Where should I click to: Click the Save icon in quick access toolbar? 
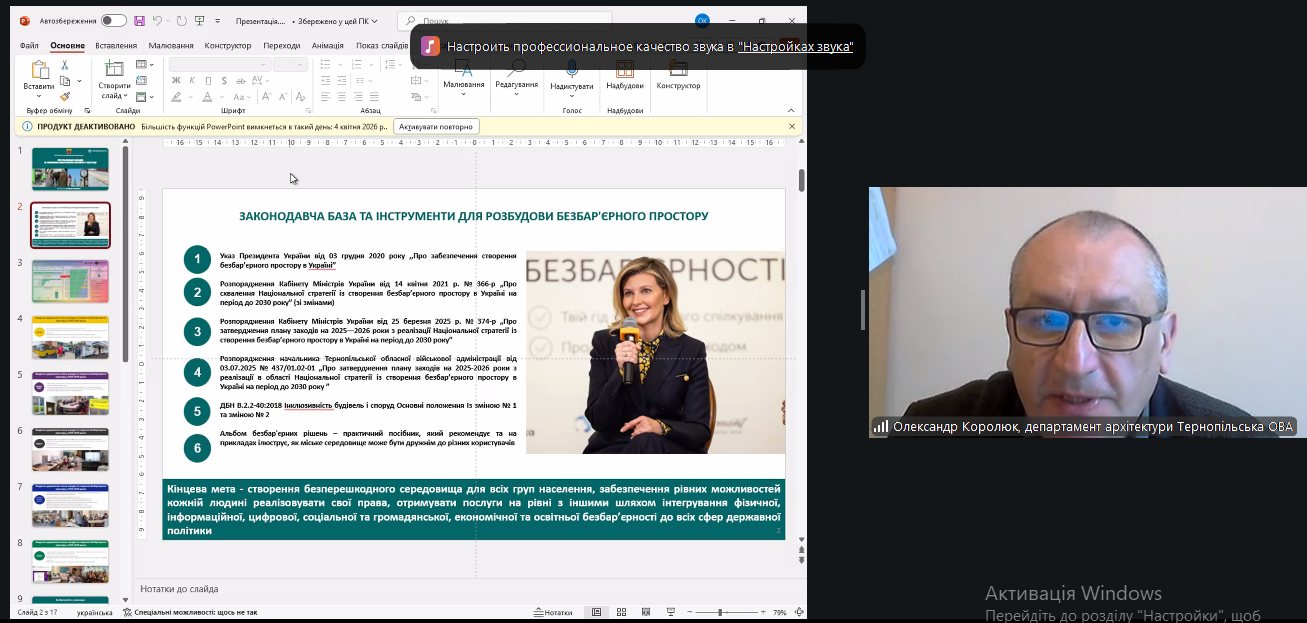point(139,20)
